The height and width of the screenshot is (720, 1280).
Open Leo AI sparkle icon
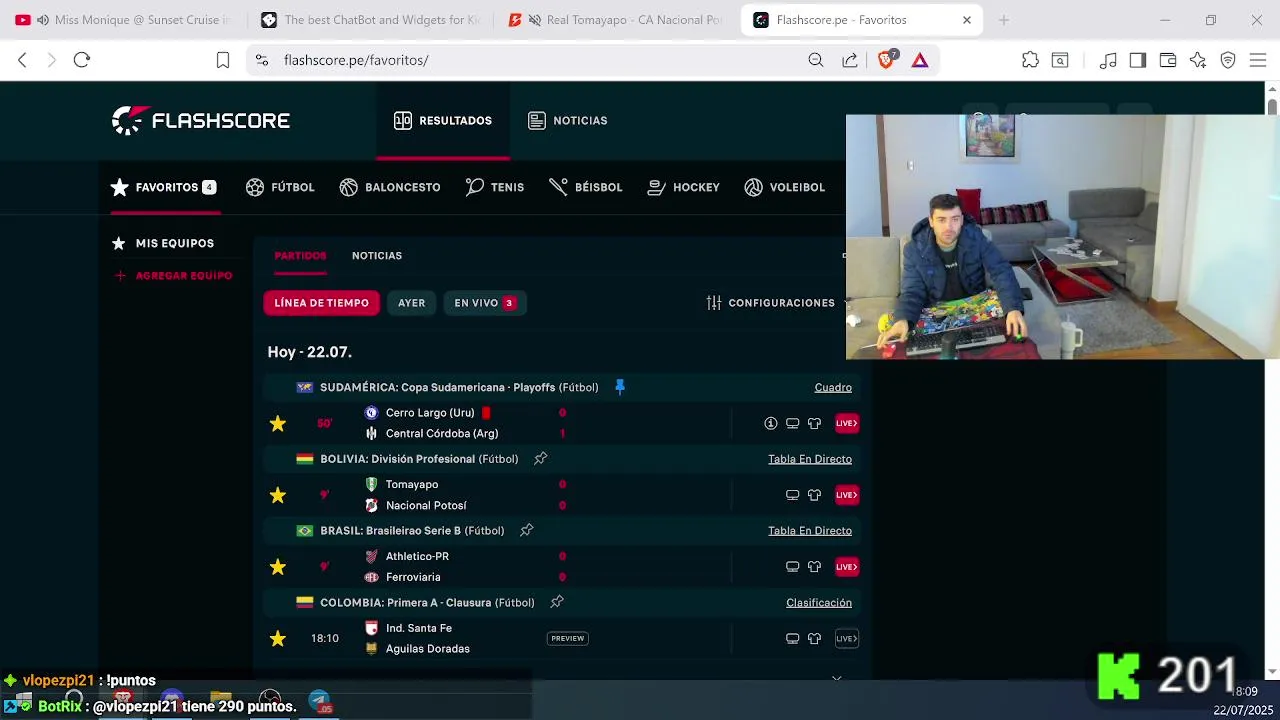point(1198,60)
